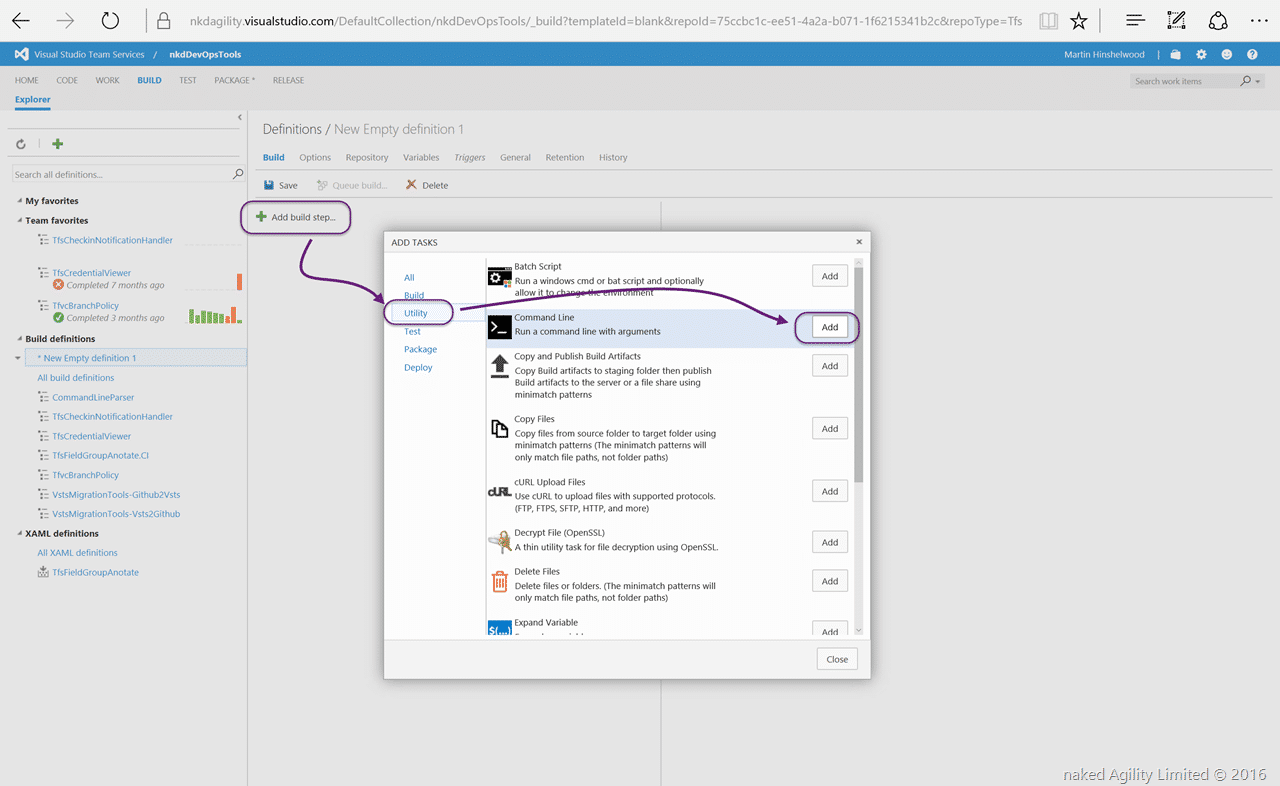Screen dimensions: 1280x786
Task: Add the Command Line task
Action: 830,327
